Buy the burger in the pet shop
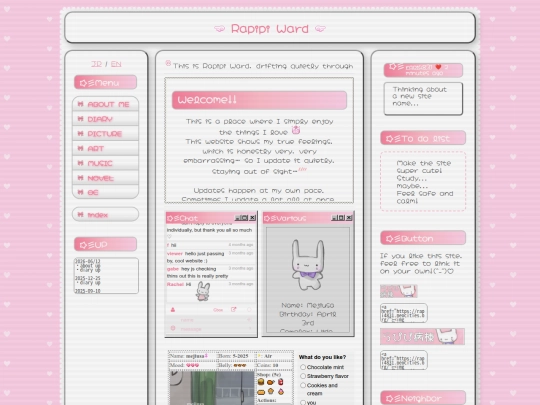This screenshot has height=405, width=540. pyautogui.click(x=261, y=382)
